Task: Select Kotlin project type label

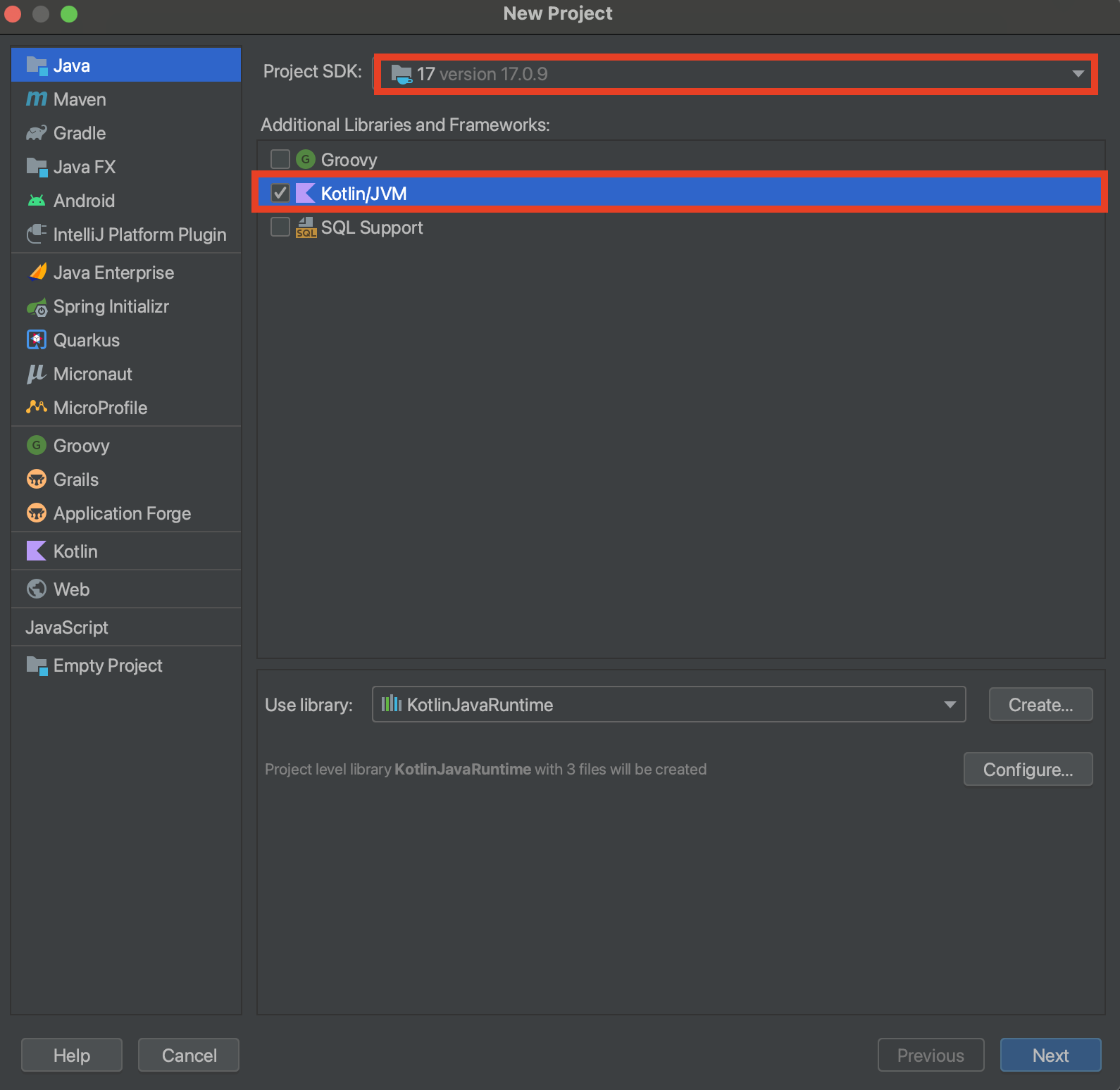Action: coord(75,551)
